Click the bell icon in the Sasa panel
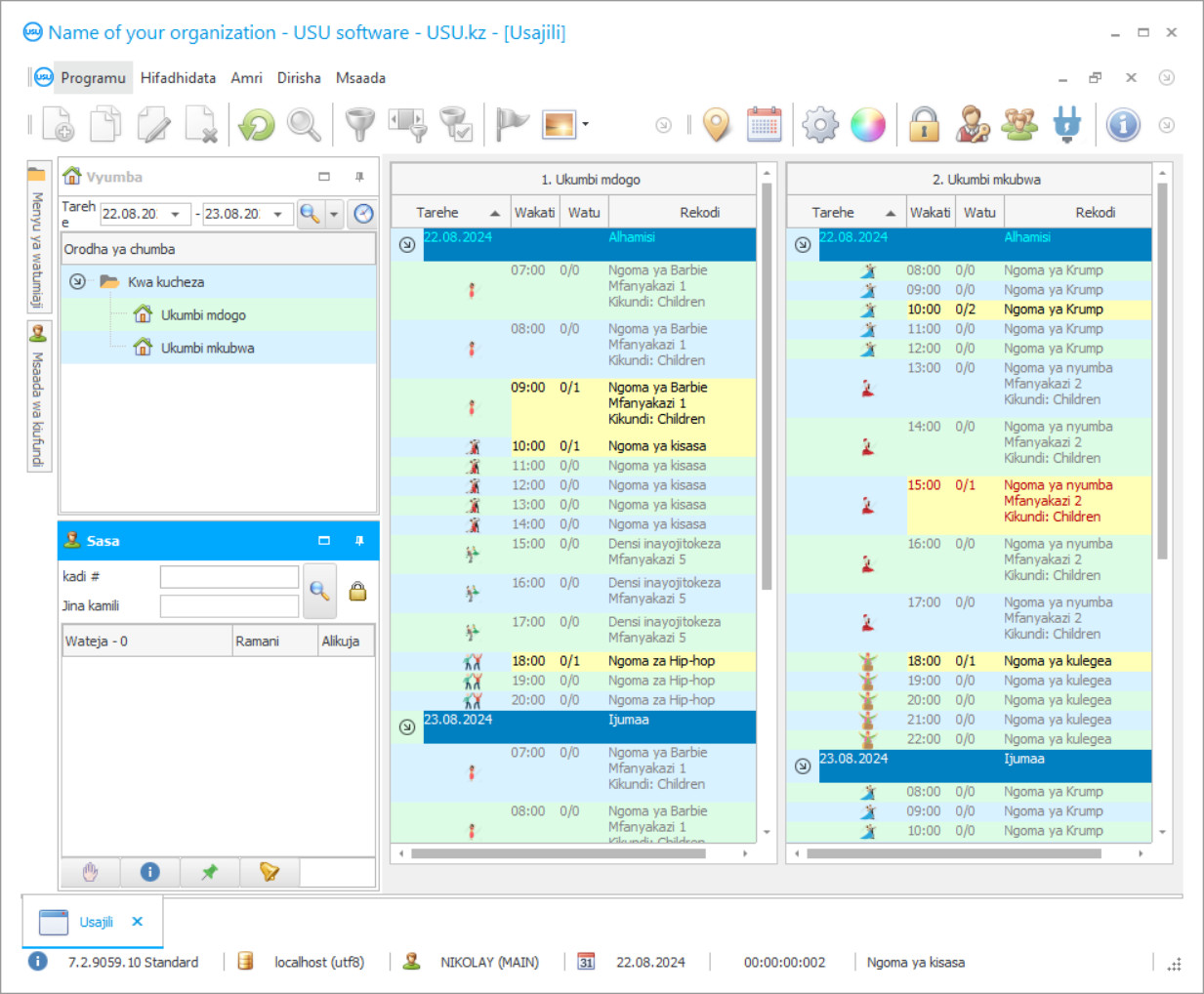1204x994 pixels. (x=270, y=872)
